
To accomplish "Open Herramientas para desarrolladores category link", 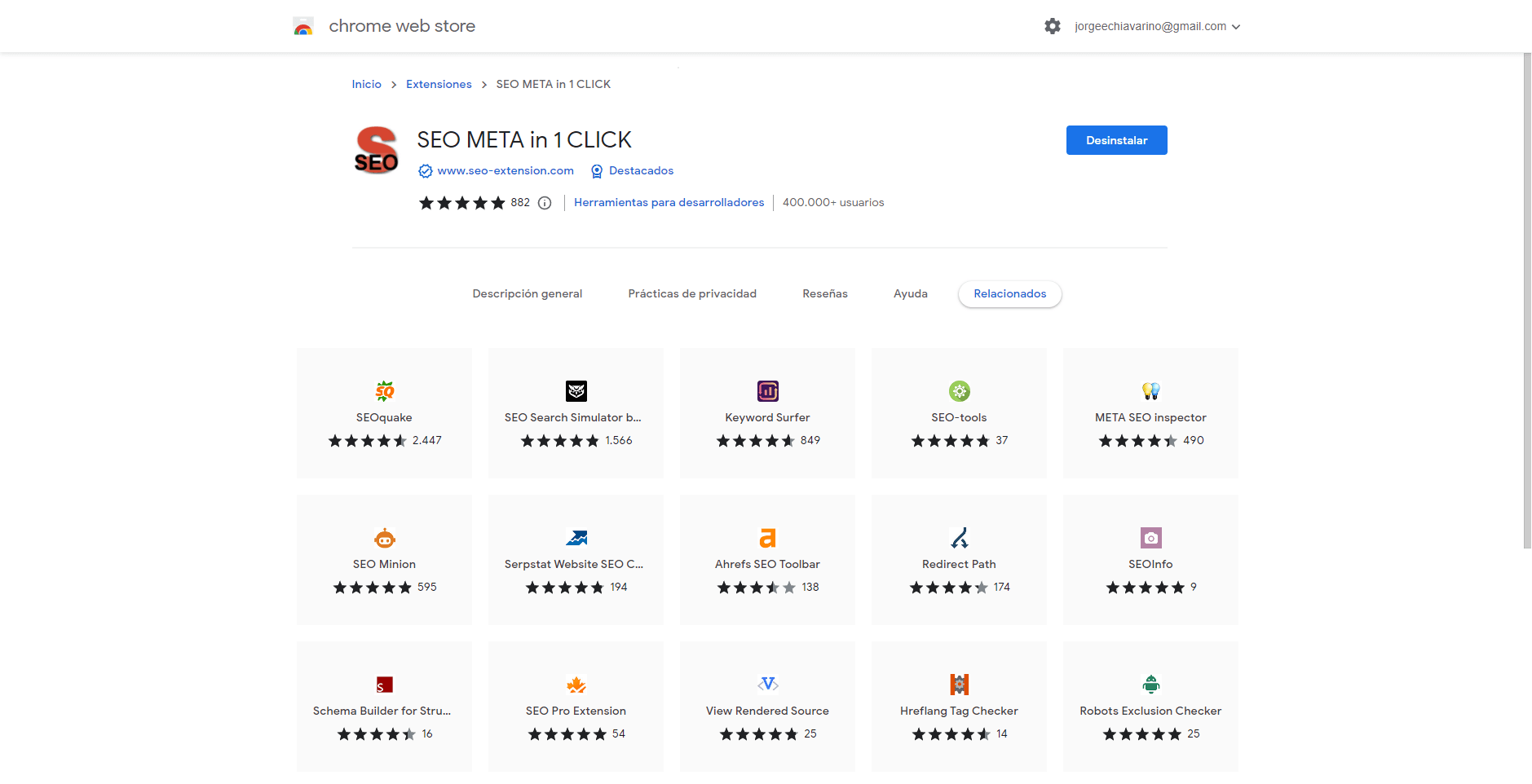I will pyautogui.click(x=669, y=202).
